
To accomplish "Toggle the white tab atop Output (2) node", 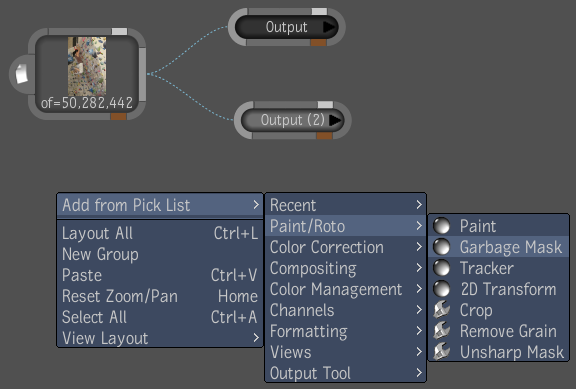I will tap(325, 105).
